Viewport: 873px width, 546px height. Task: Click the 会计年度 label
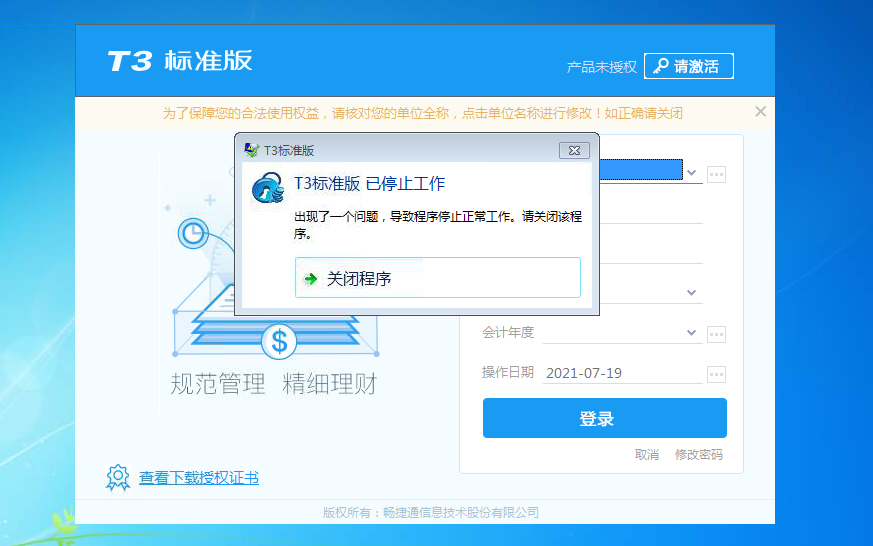[508, 333]
